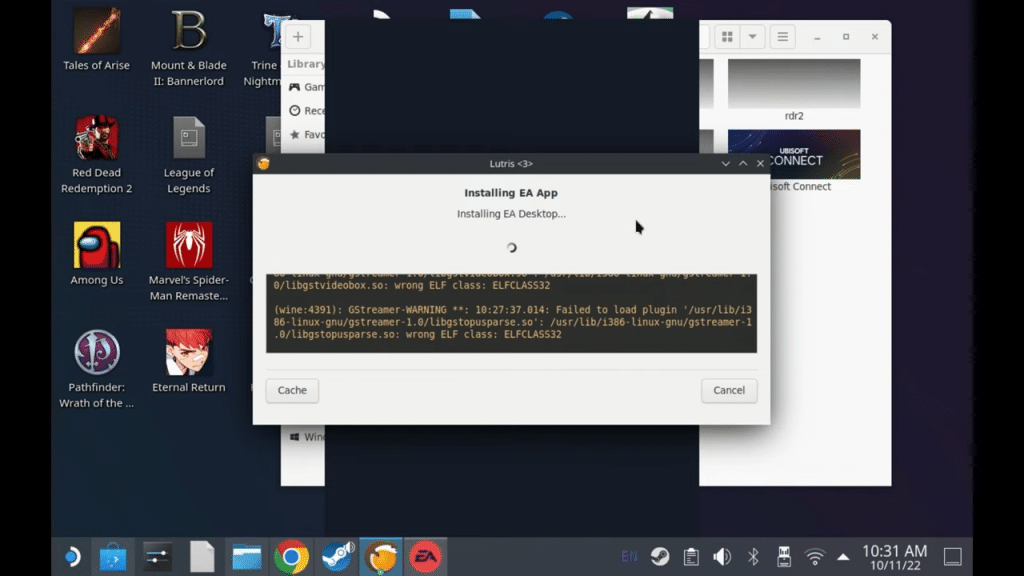
Task: Open System Settings from the taskbar
Action: click(157, 557)
